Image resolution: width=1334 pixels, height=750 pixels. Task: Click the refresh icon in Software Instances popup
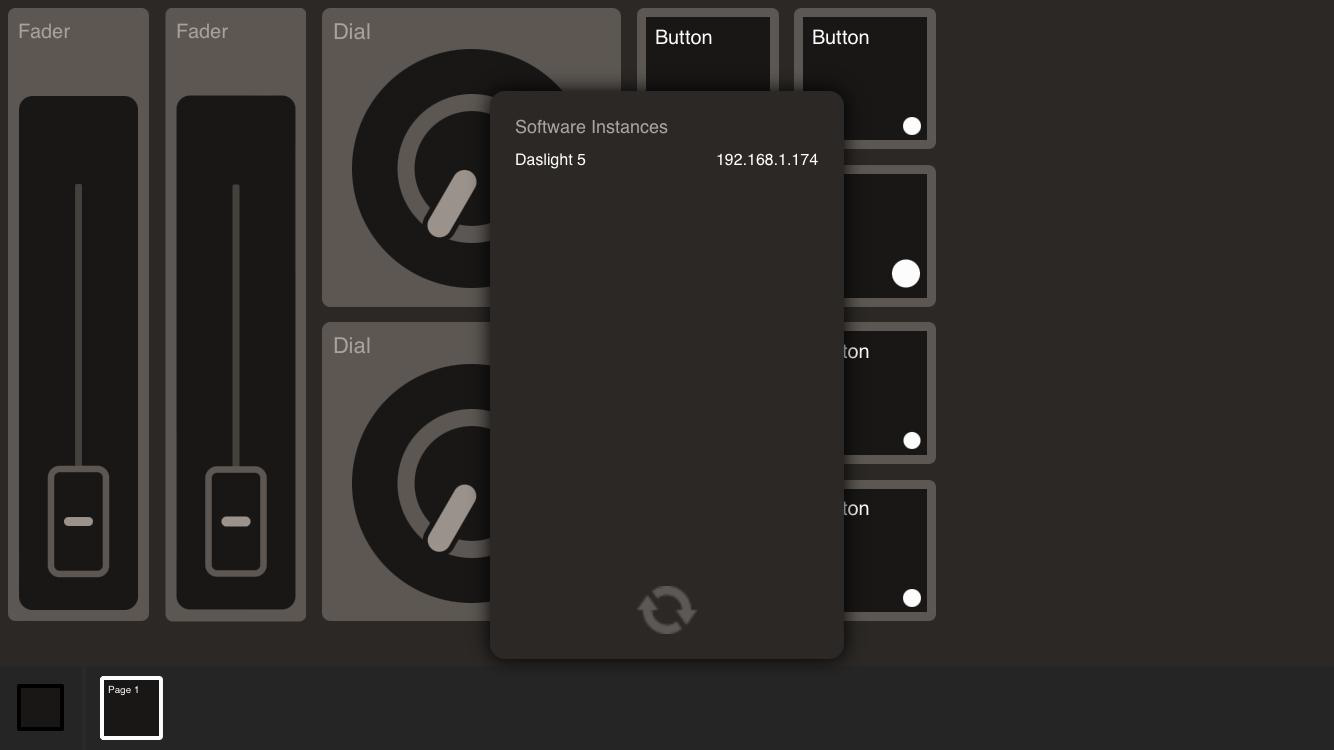coord(667,610)
